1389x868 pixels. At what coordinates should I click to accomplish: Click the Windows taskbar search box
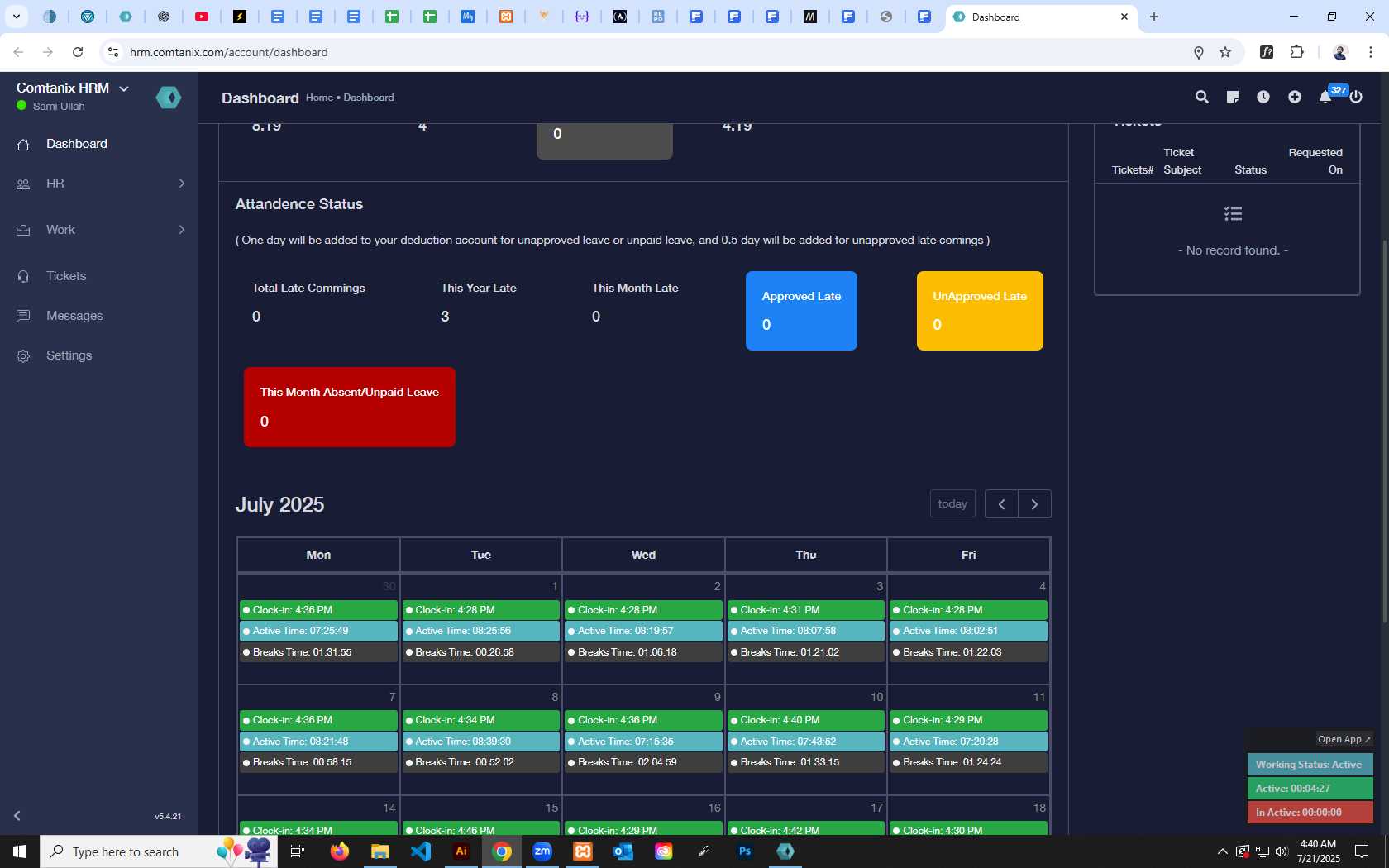pos(159,851)
